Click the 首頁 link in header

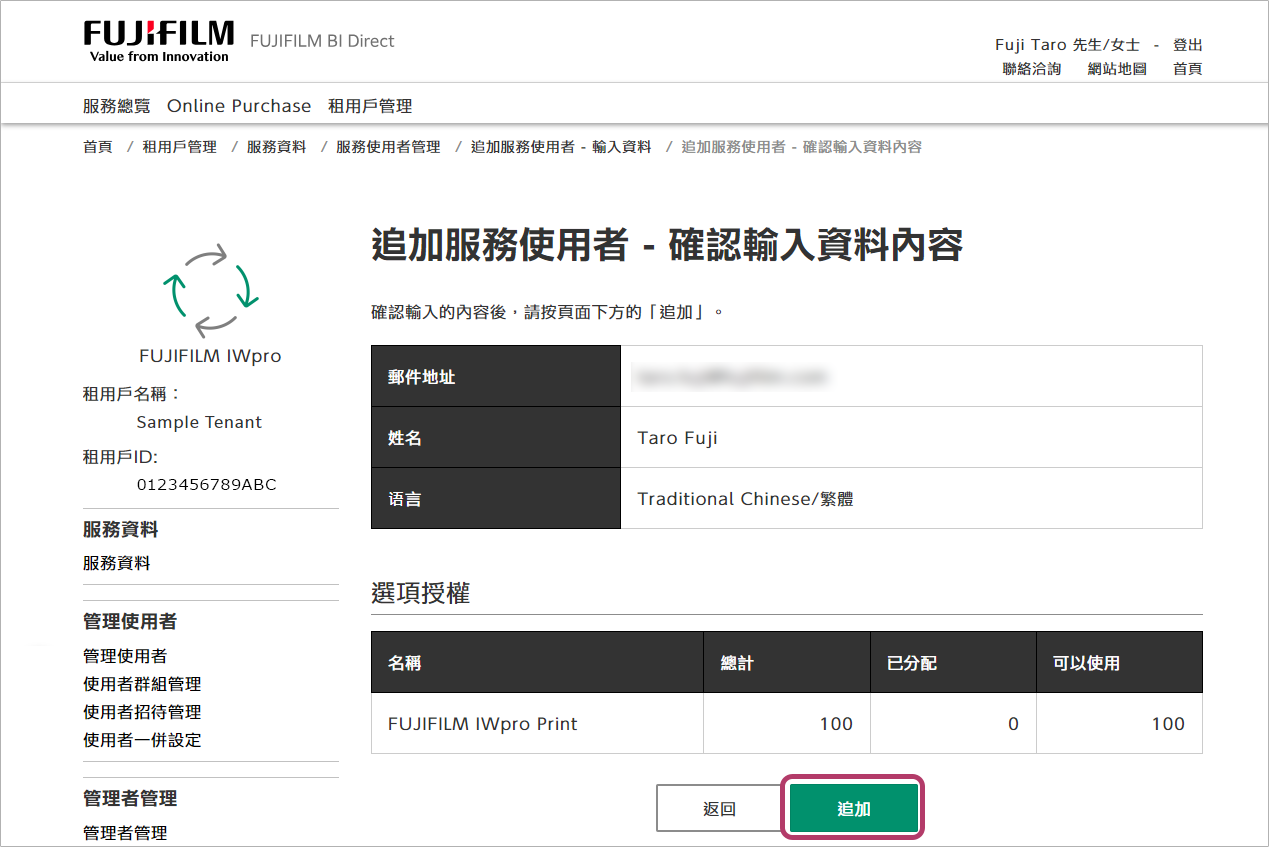1187,69
